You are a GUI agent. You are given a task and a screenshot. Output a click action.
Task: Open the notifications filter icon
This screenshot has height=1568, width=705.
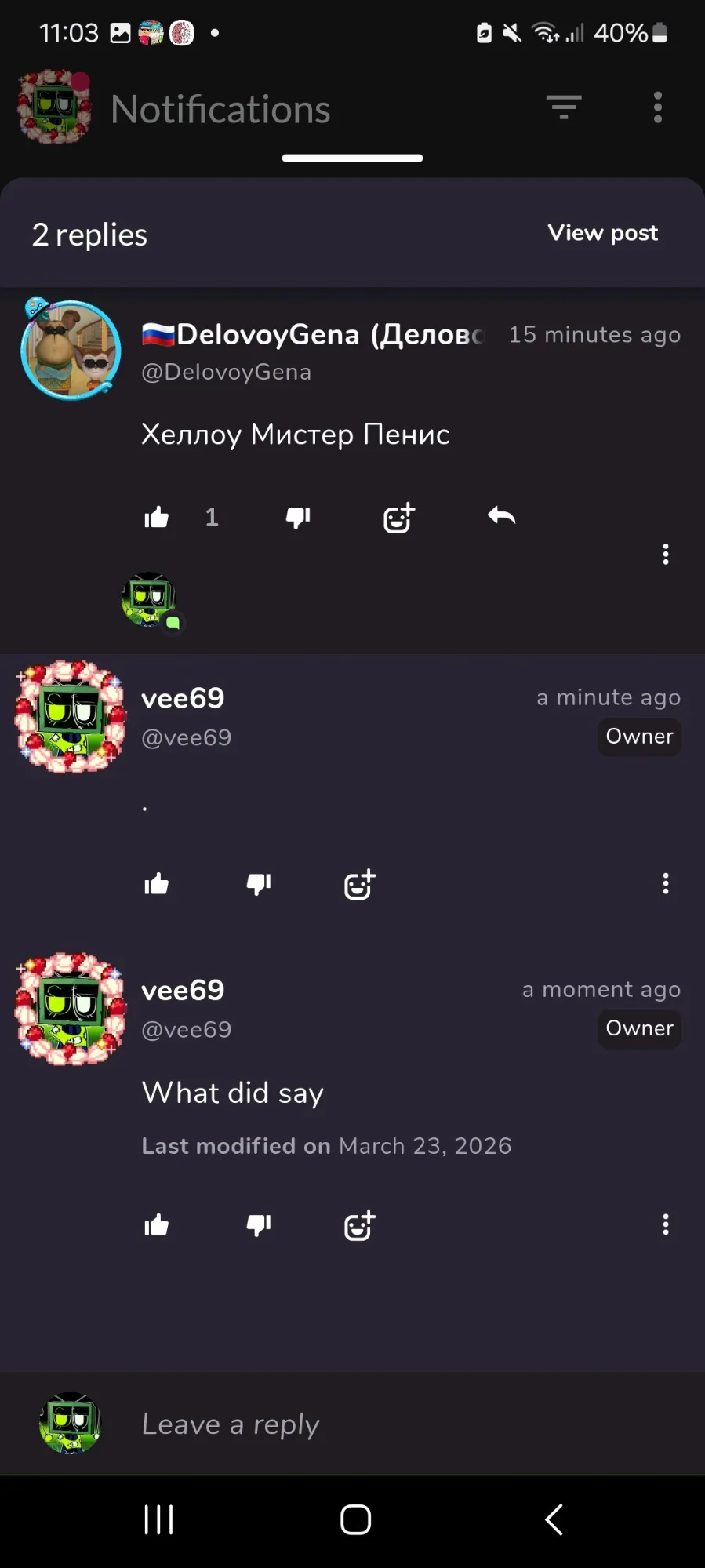point(564,107)
